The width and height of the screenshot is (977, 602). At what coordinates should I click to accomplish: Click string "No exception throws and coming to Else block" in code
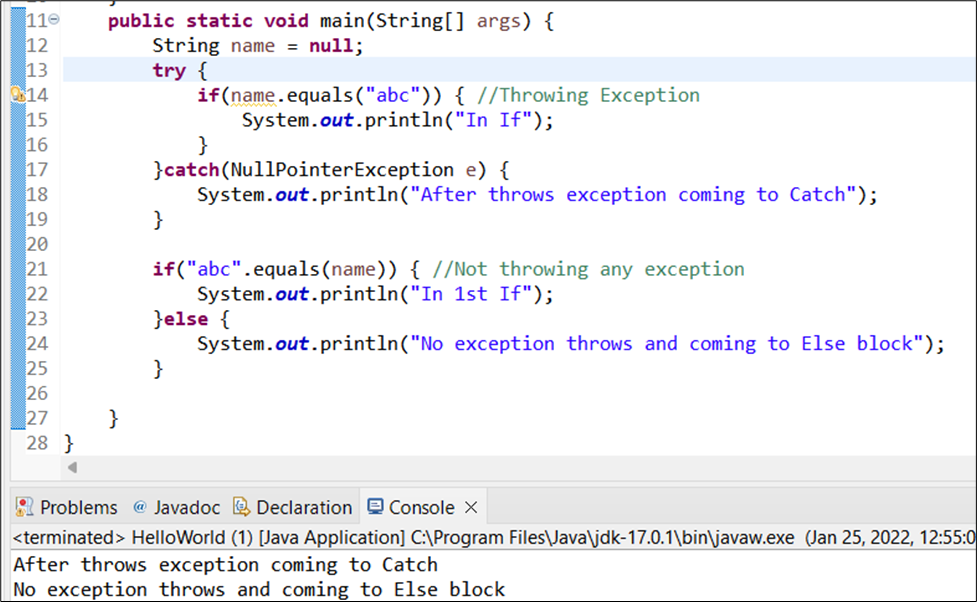coord(666,344)
